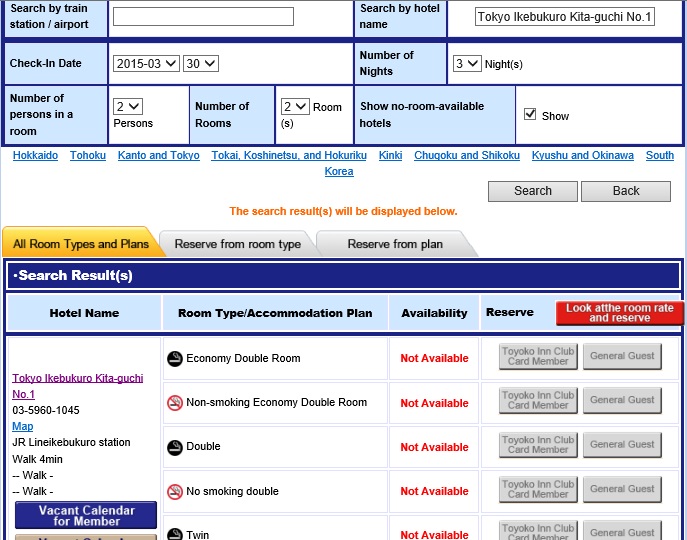Open the Number of Nights dropdown

coord(467,64)
